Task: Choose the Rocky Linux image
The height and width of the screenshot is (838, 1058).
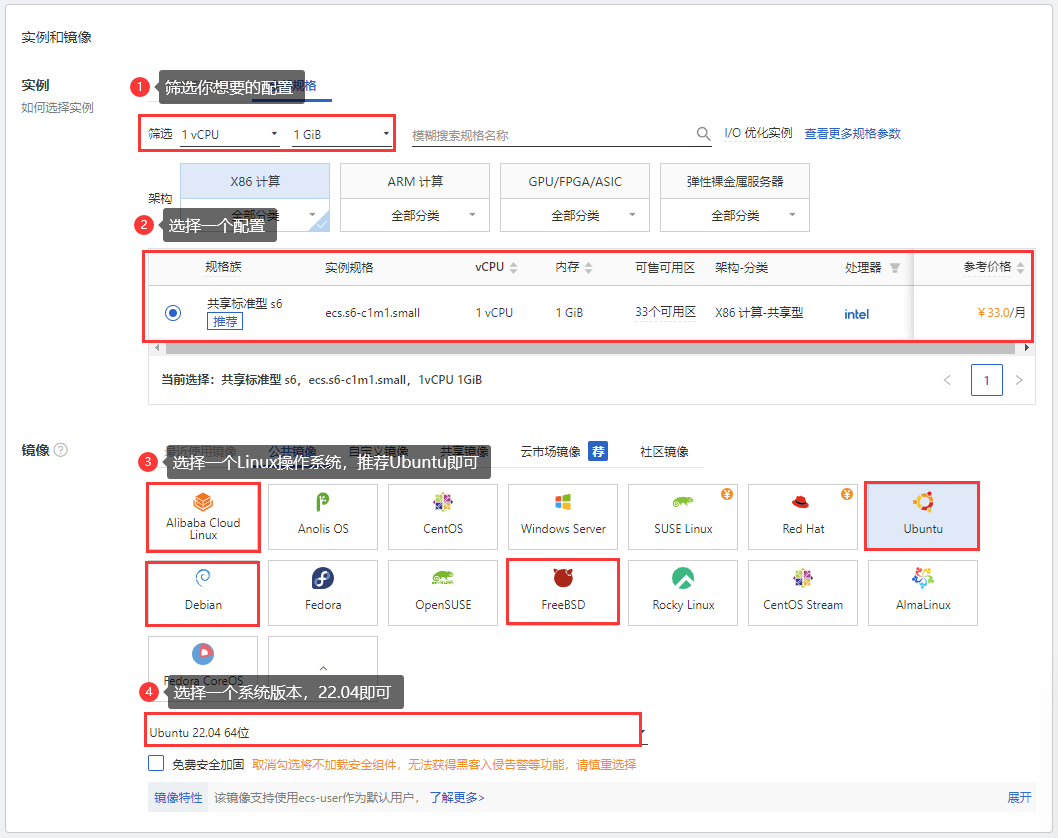Action: coord(682,593)
